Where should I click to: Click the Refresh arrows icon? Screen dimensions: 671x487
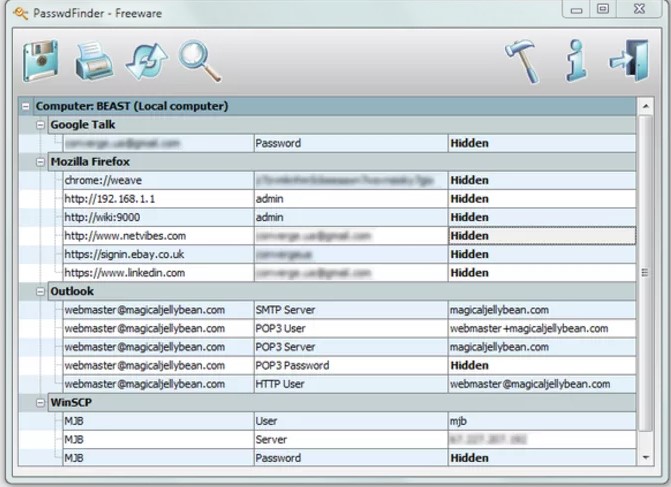pos(146,61)
